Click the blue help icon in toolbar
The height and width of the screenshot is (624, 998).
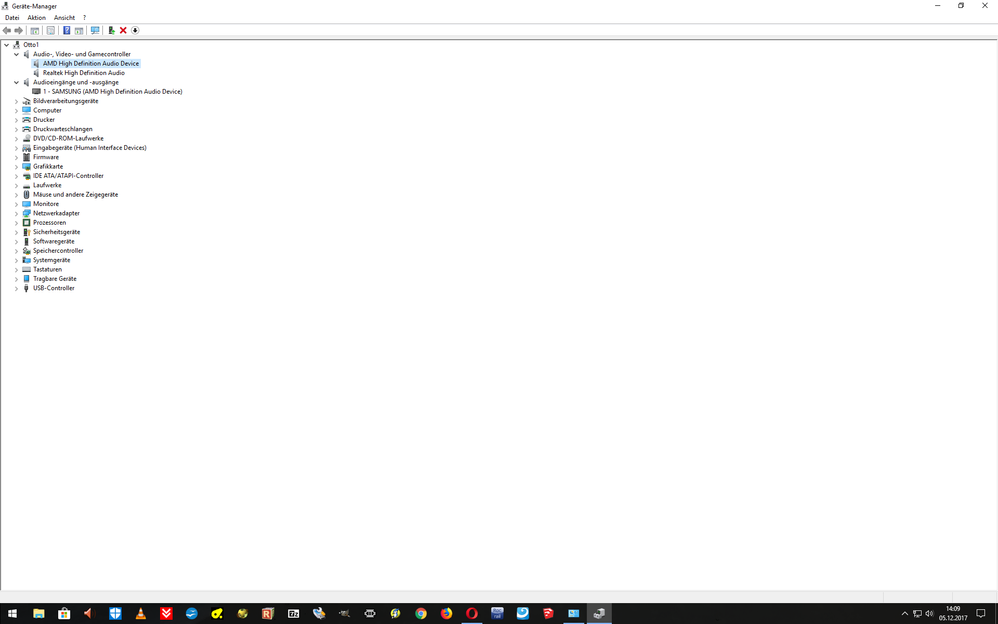point(67,31)
